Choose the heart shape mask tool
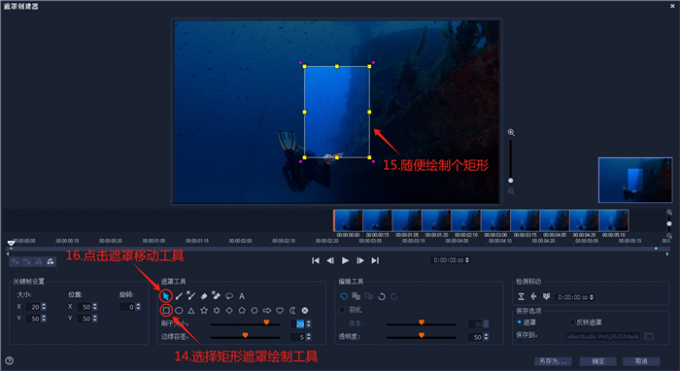This screenshot has width=680, height=371. (x=280, y=311)
